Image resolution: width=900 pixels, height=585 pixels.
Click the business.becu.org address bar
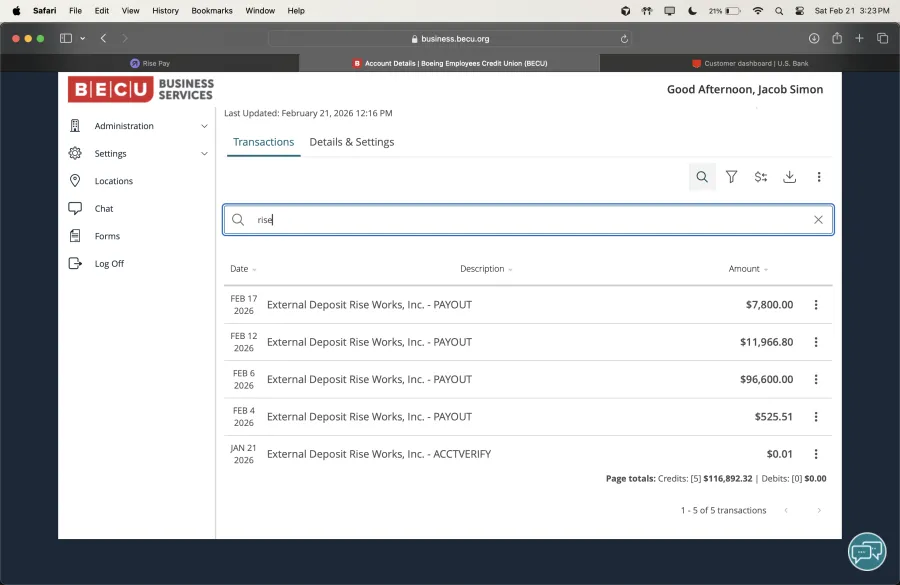click(450, 38)
